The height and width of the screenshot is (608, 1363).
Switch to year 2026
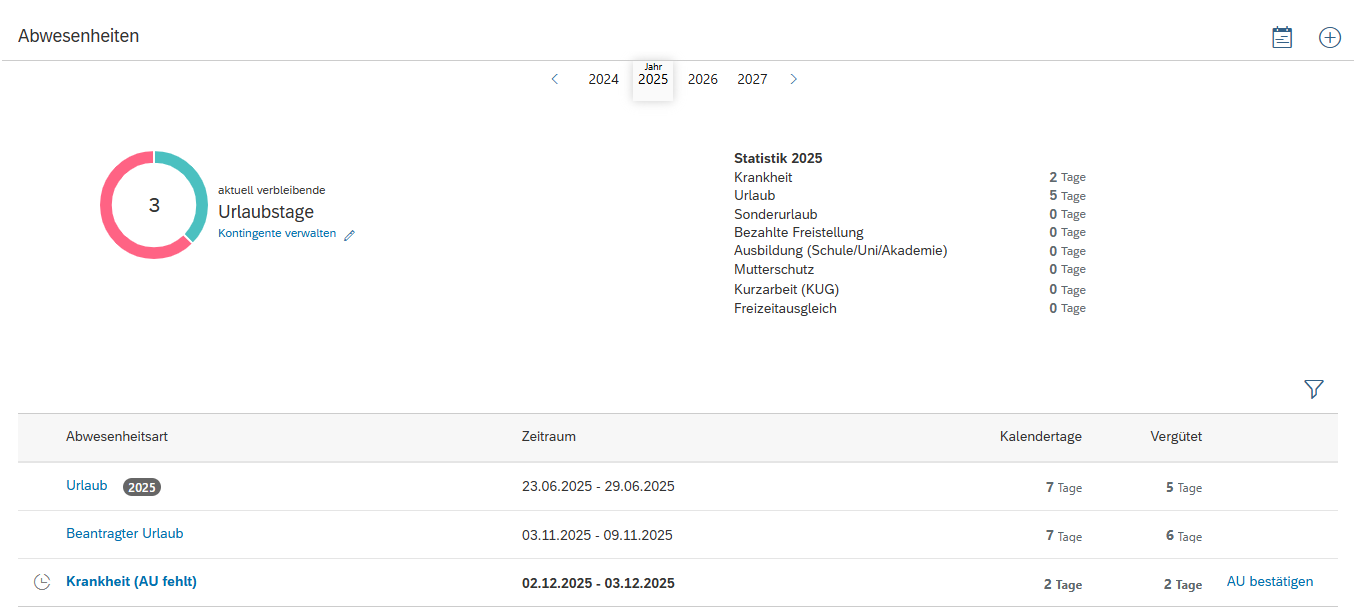[702, 79]
